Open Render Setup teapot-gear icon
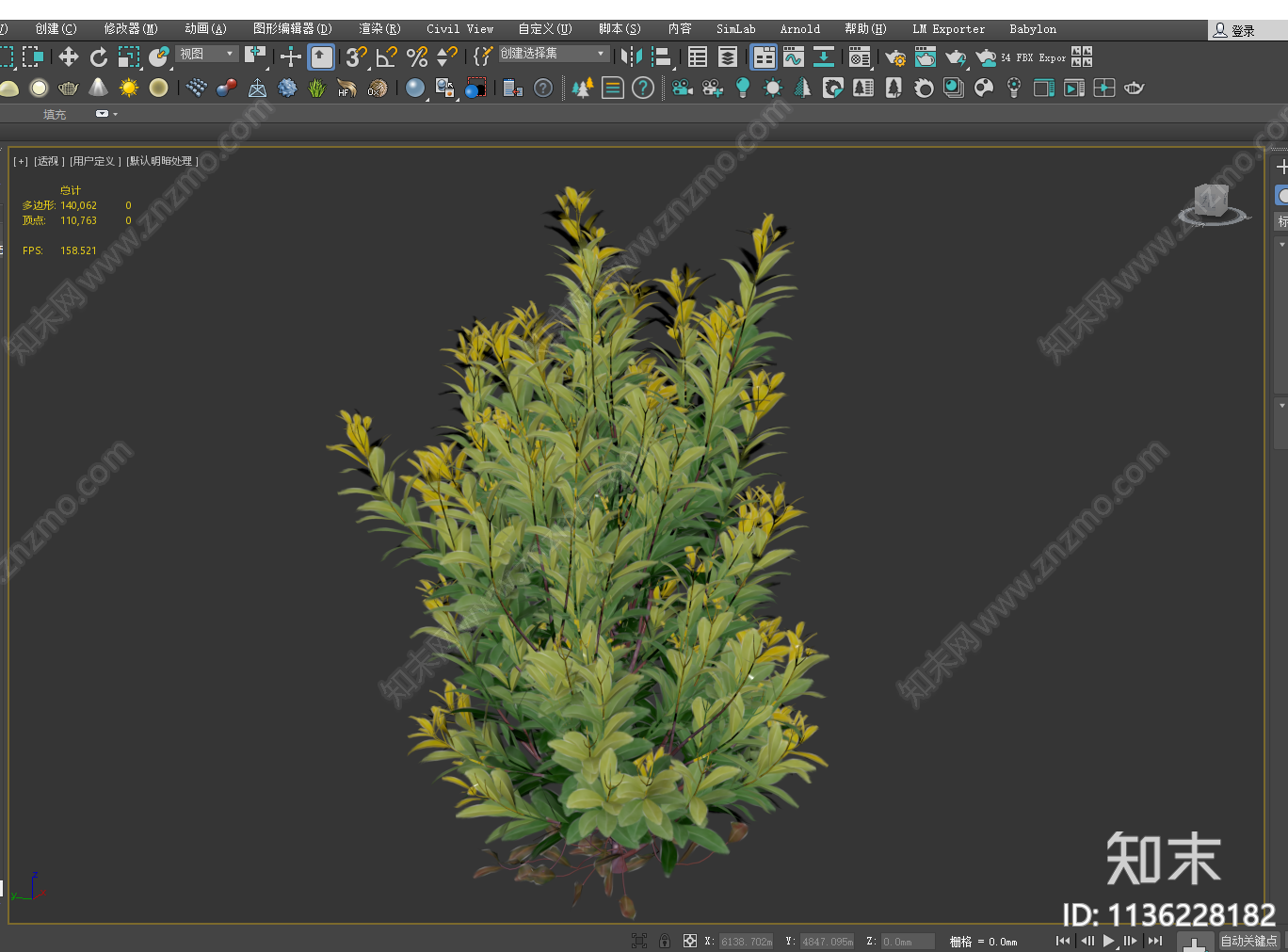This screenshot has width=1288, height=952. (x=895, y=57)
